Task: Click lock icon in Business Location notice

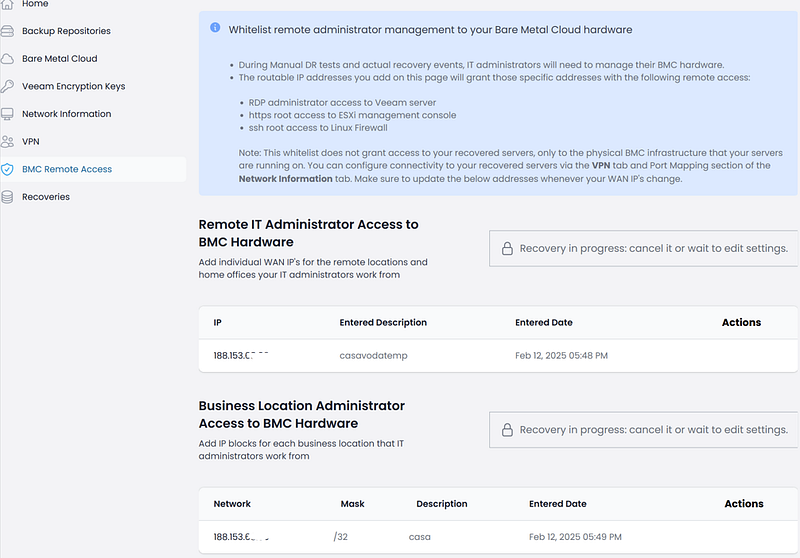Action: click(507, 430)
